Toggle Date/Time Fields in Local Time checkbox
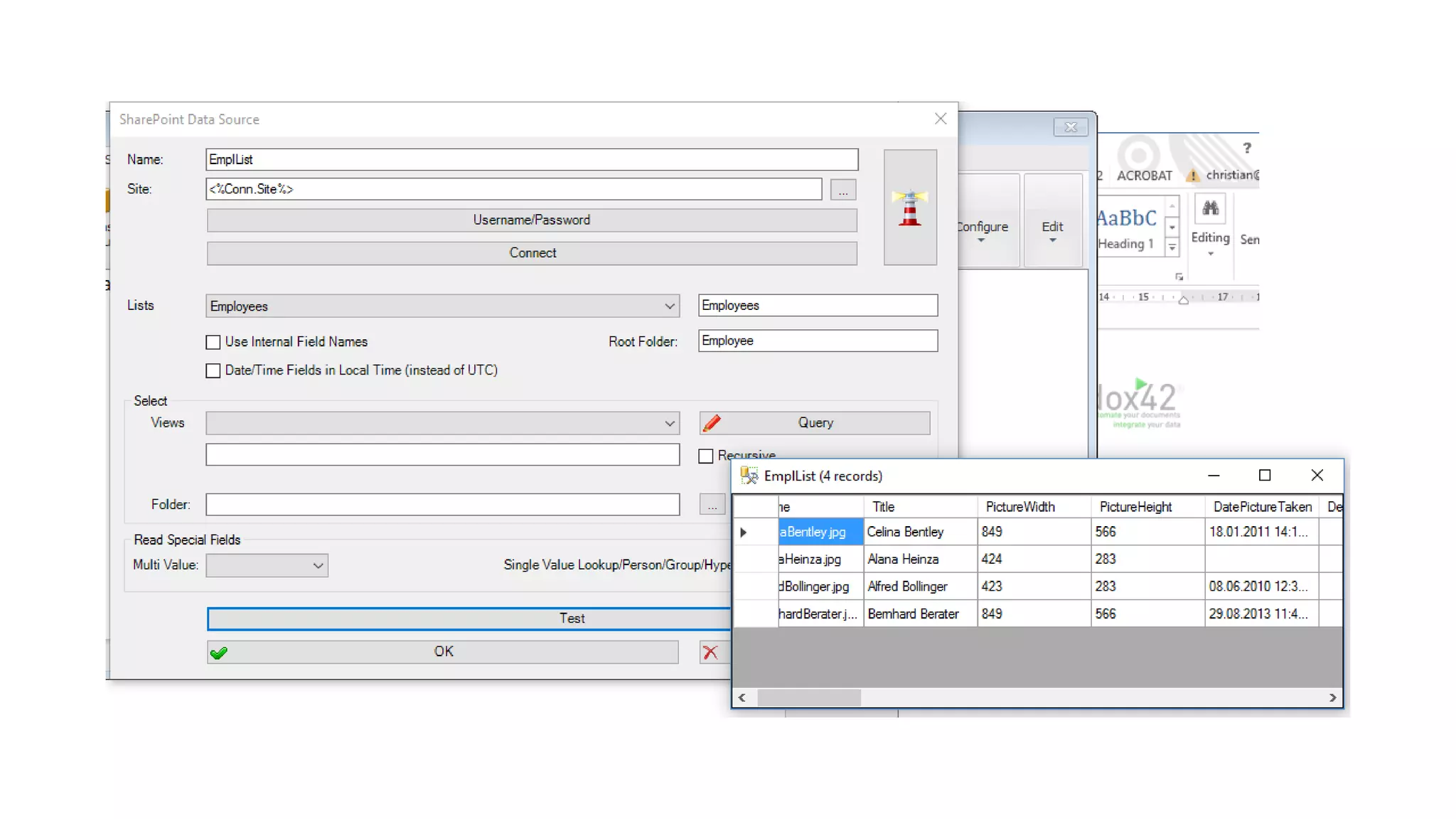 213,370
